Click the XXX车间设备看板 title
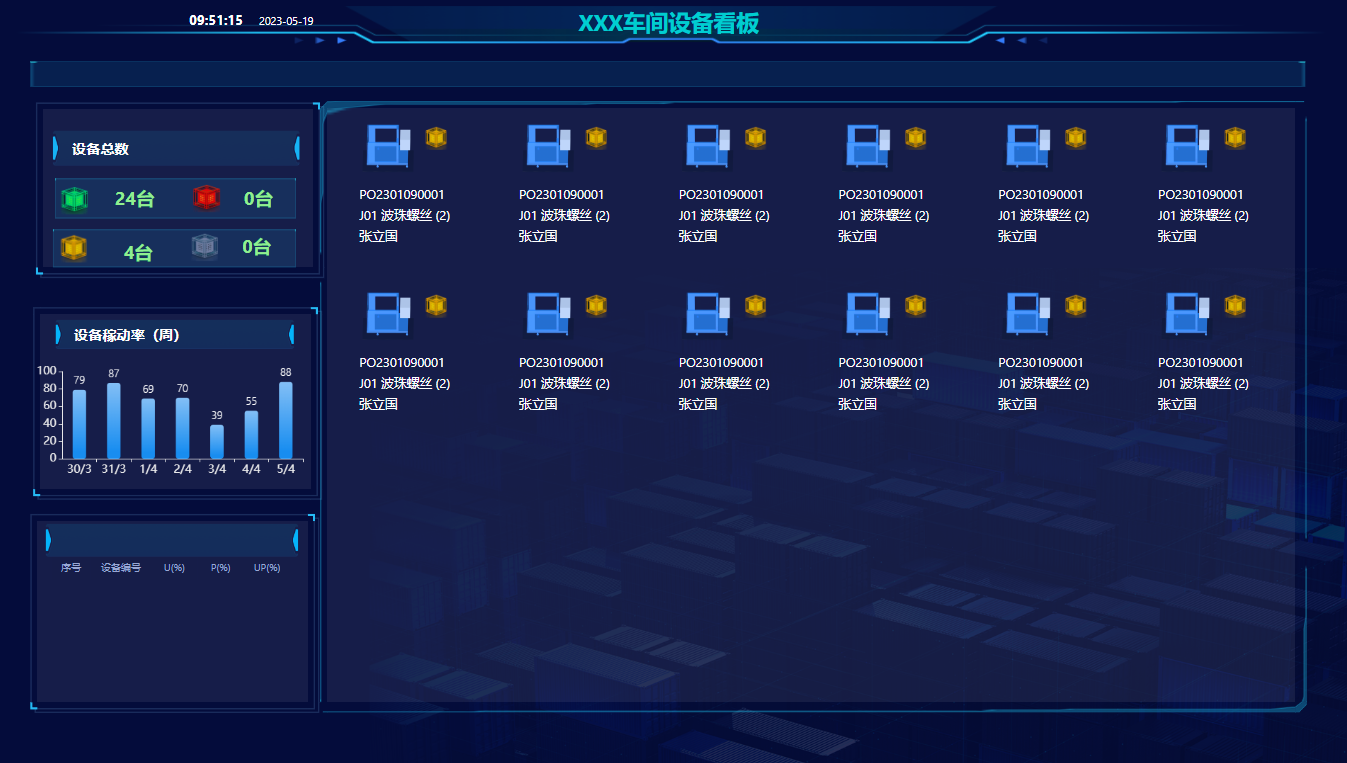 pos(669,24)
